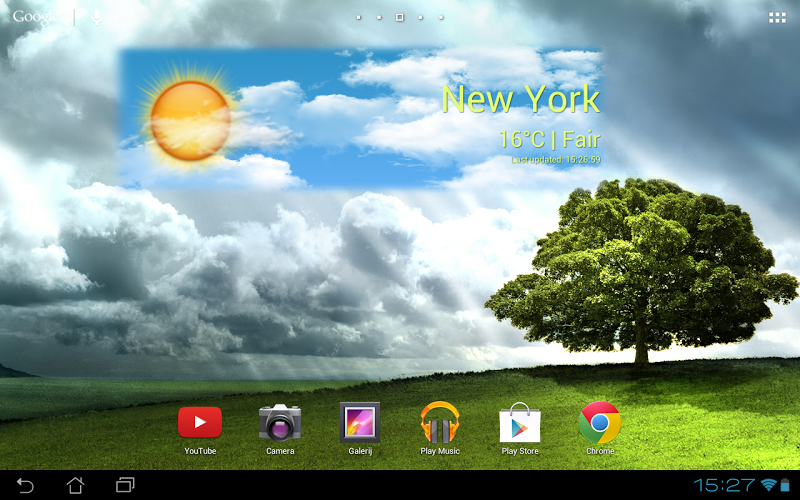Tap the sun icon in weather widget
800x500 pixels.
[190, 120]
